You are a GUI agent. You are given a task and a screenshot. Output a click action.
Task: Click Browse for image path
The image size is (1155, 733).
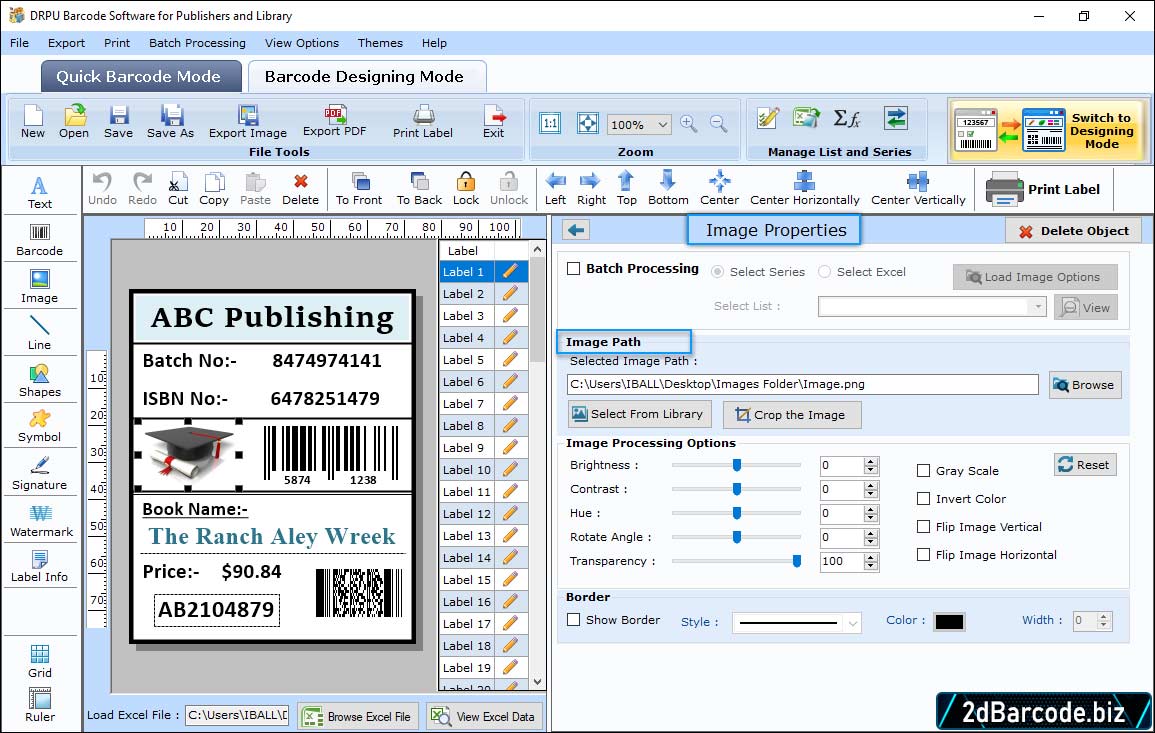click(x=1084, y=385)
